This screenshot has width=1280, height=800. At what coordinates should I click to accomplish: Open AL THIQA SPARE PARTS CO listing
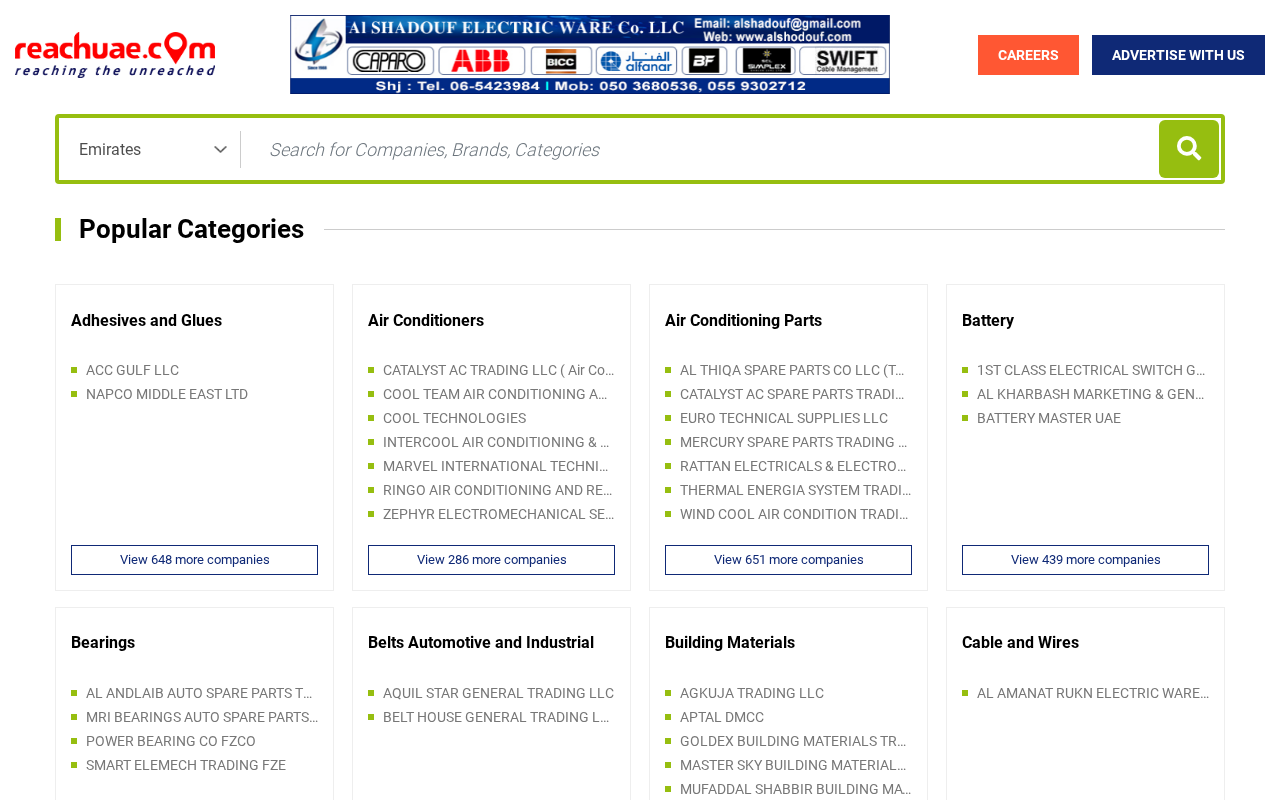(792, 370)
